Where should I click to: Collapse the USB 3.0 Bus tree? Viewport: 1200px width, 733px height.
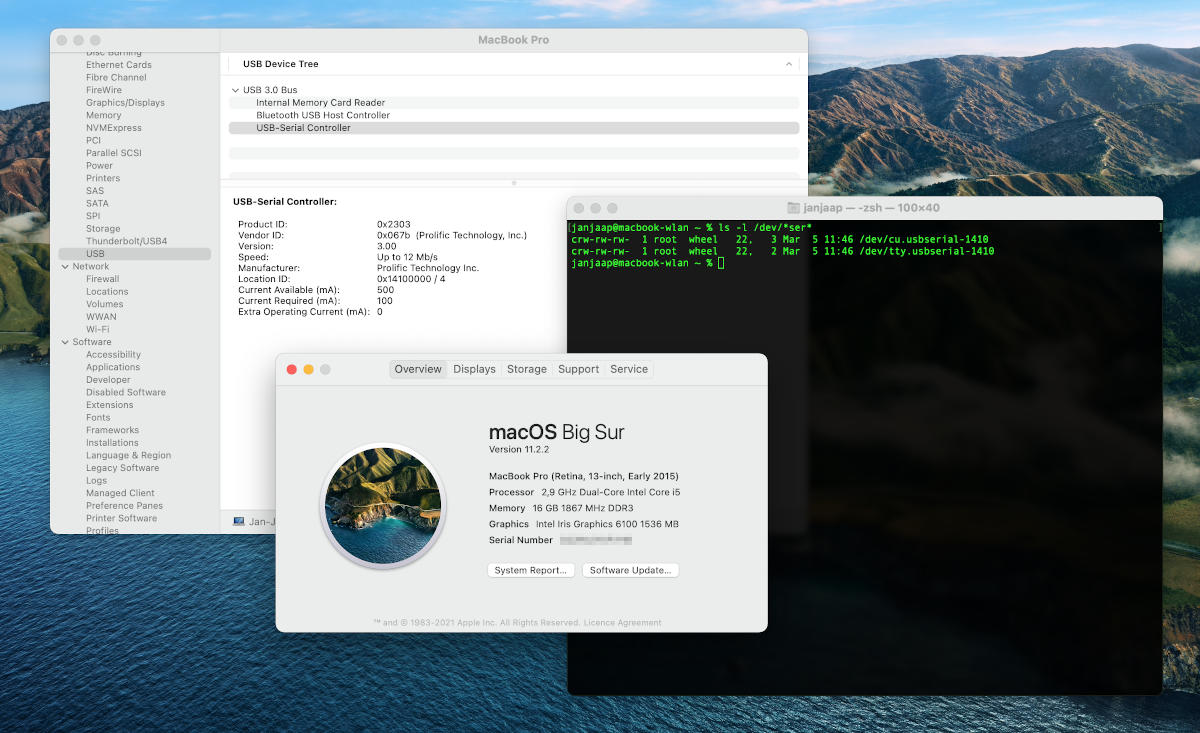click(235, 90)
